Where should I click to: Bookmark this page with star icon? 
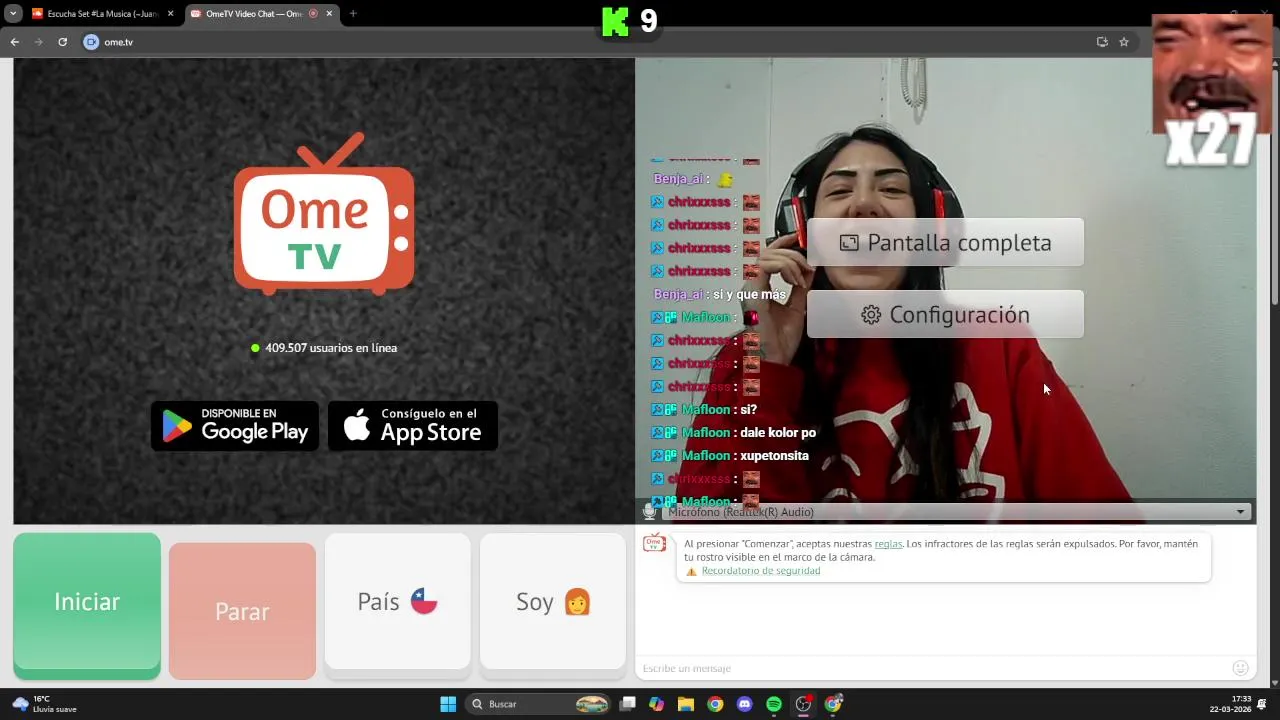[1124, 42]
